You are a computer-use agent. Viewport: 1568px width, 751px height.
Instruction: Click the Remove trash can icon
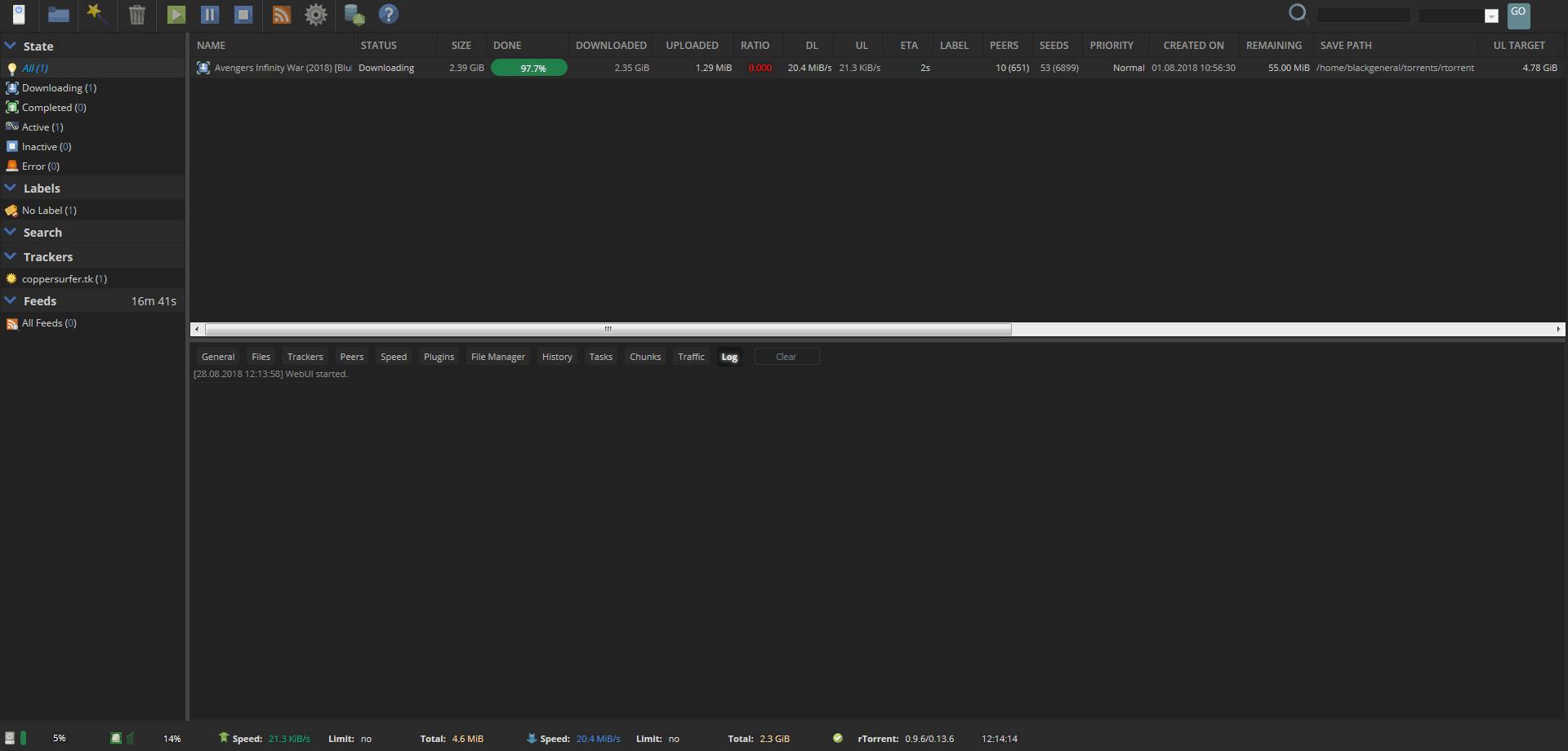(x=137, y=15)
